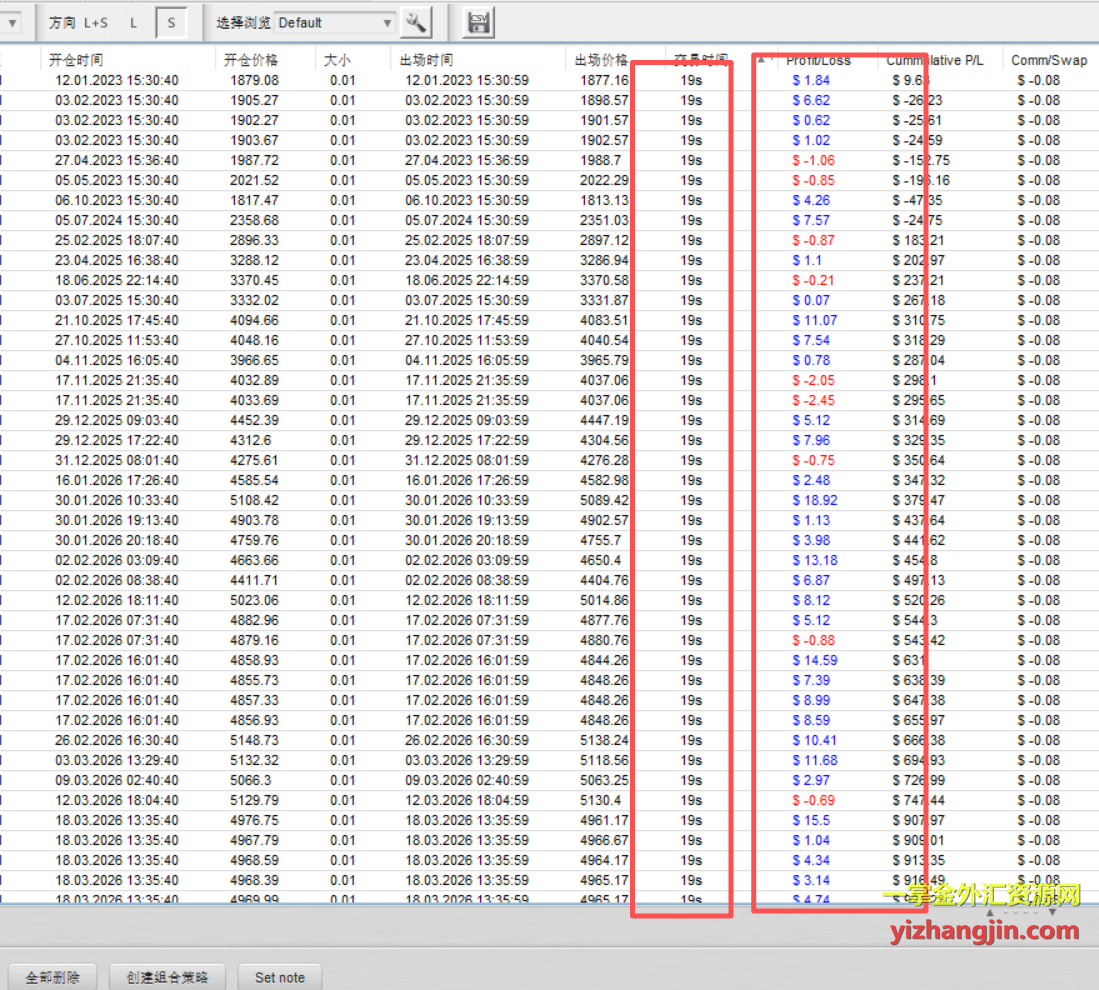Screen dimensions: 1099x990
Task: Select the L+S direction filter
Action: (x=95, y=23)
